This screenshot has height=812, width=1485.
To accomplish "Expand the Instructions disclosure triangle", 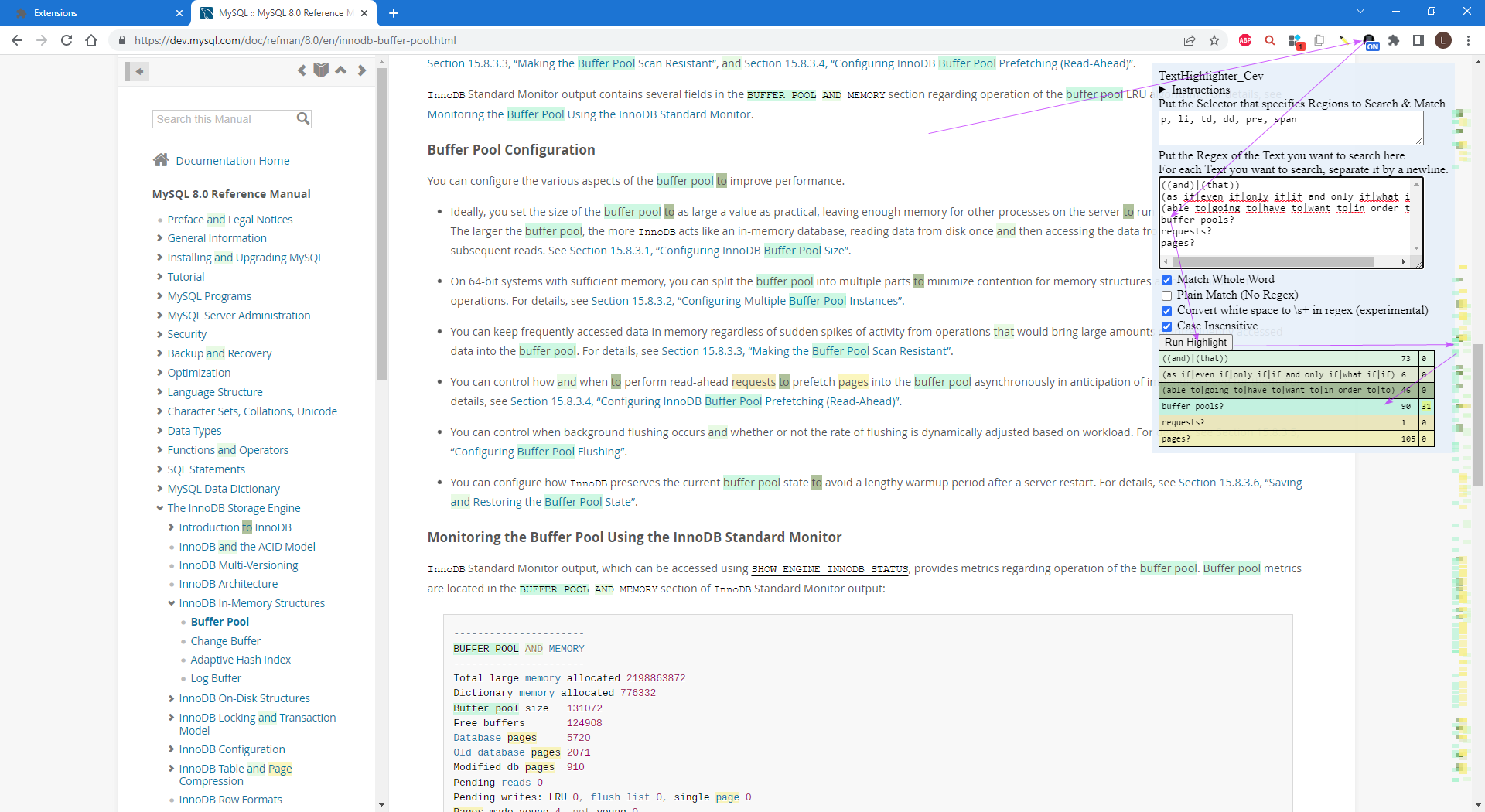I will (1162, 90).
